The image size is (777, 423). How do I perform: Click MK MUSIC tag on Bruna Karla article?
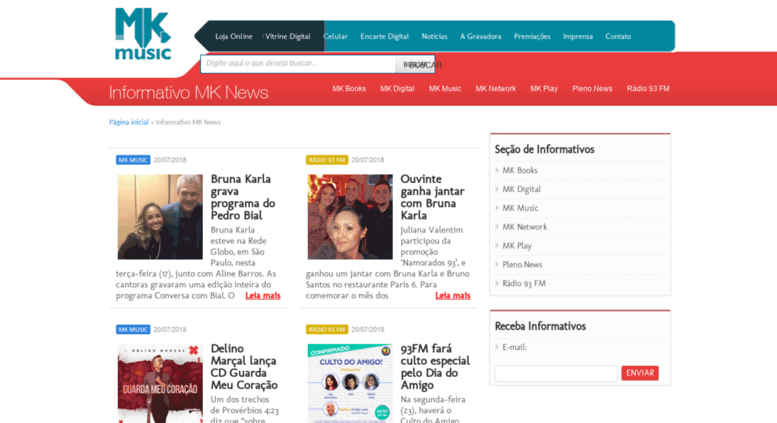coord(133,160)
